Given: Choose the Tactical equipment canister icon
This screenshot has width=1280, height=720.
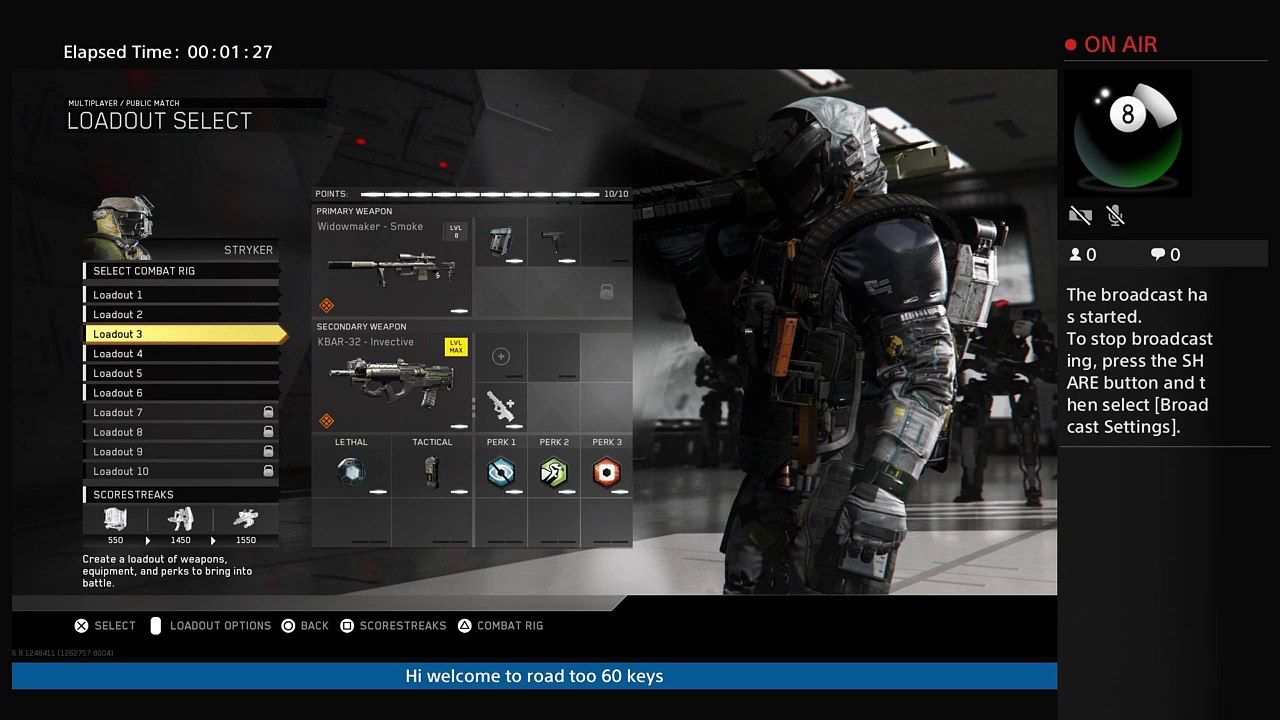Looking at the screenshot, I should (432, 471).
